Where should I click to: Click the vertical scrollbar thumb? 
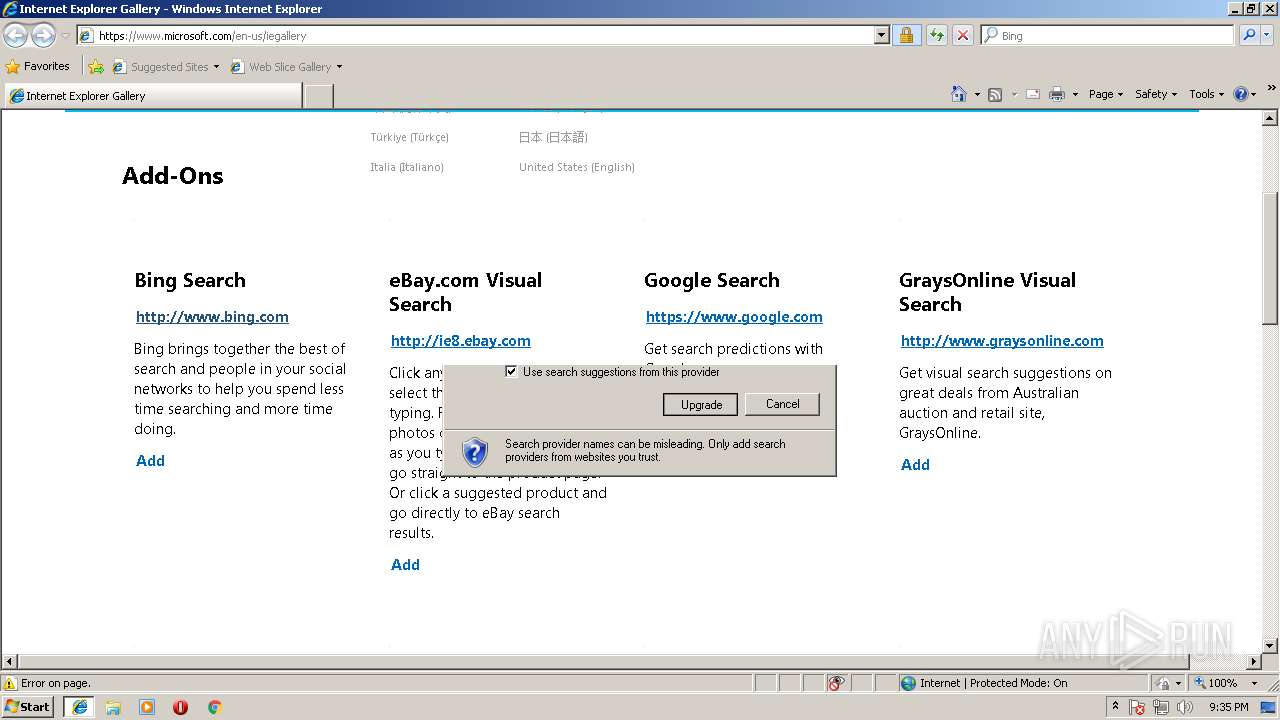pos(1270,257)
